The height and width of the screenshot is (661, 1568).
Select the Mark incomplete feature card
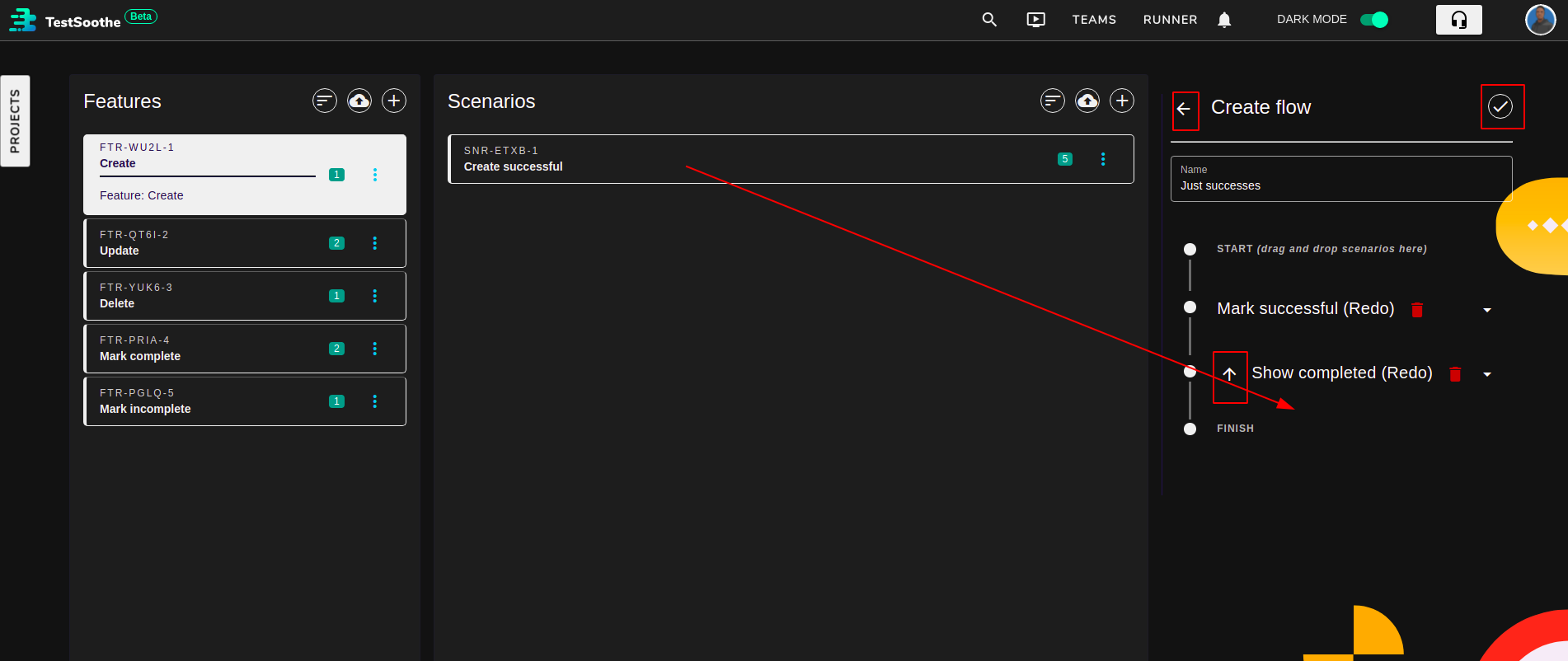[245, 401]
